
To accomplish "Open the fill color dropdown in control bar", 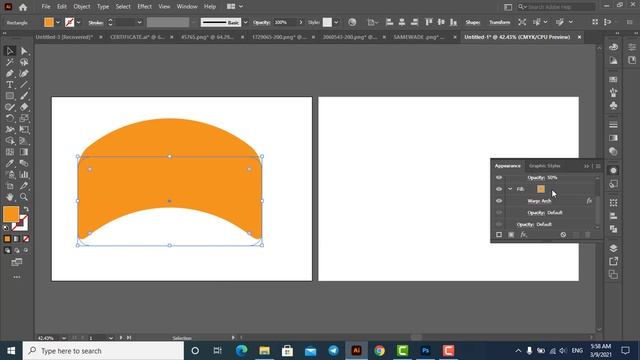I will tap(58, 22).
